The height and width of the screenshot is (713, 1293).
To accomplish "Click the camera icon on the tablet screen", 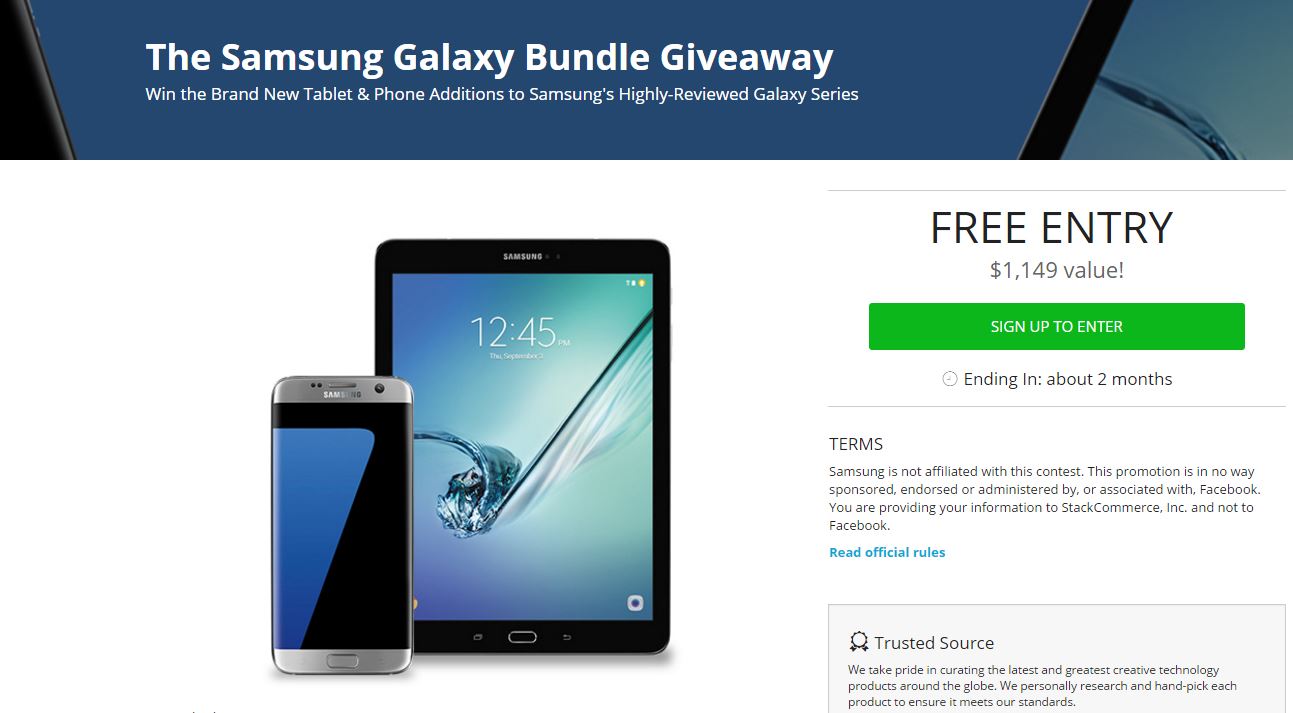I will pyautogui.click(x=633, y=603).
